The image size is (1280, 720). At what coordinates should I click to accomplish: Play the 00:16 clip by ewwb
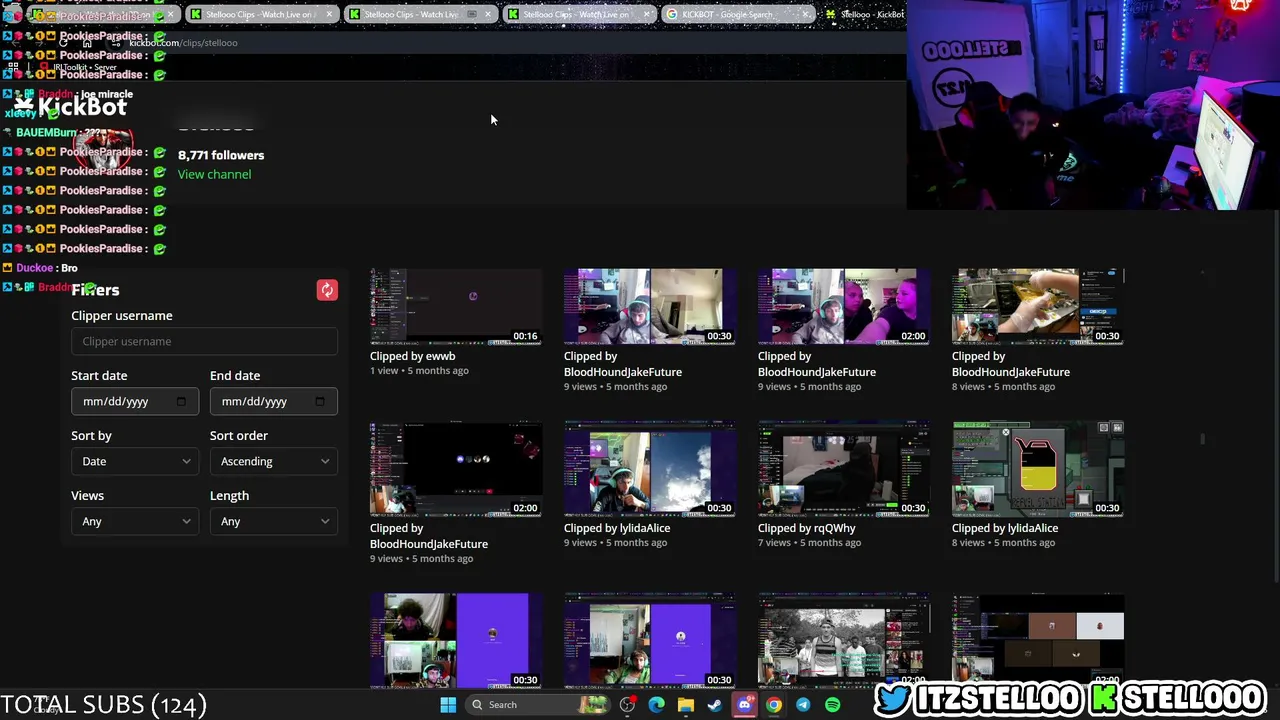456,306
